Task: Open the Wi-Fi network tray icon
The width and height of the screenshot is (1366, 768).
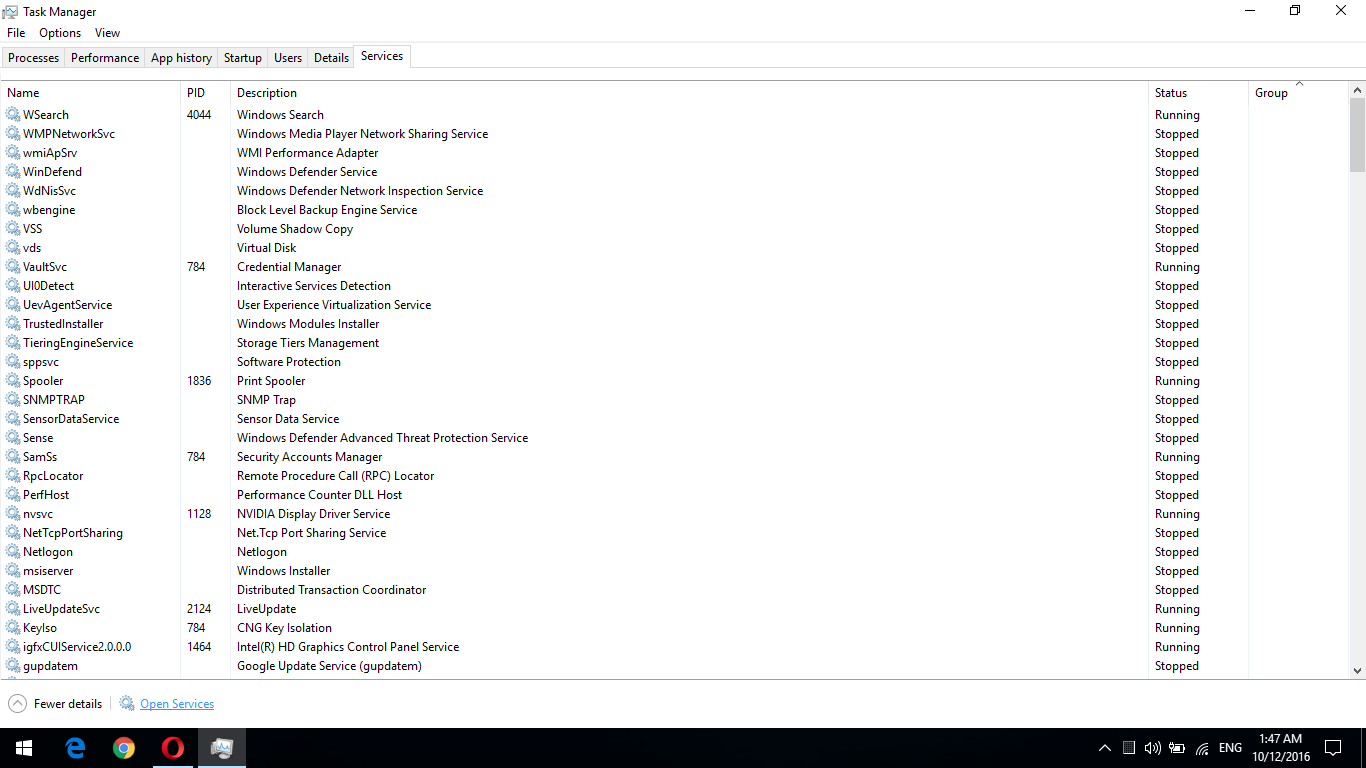Action: coord(1202,748)
